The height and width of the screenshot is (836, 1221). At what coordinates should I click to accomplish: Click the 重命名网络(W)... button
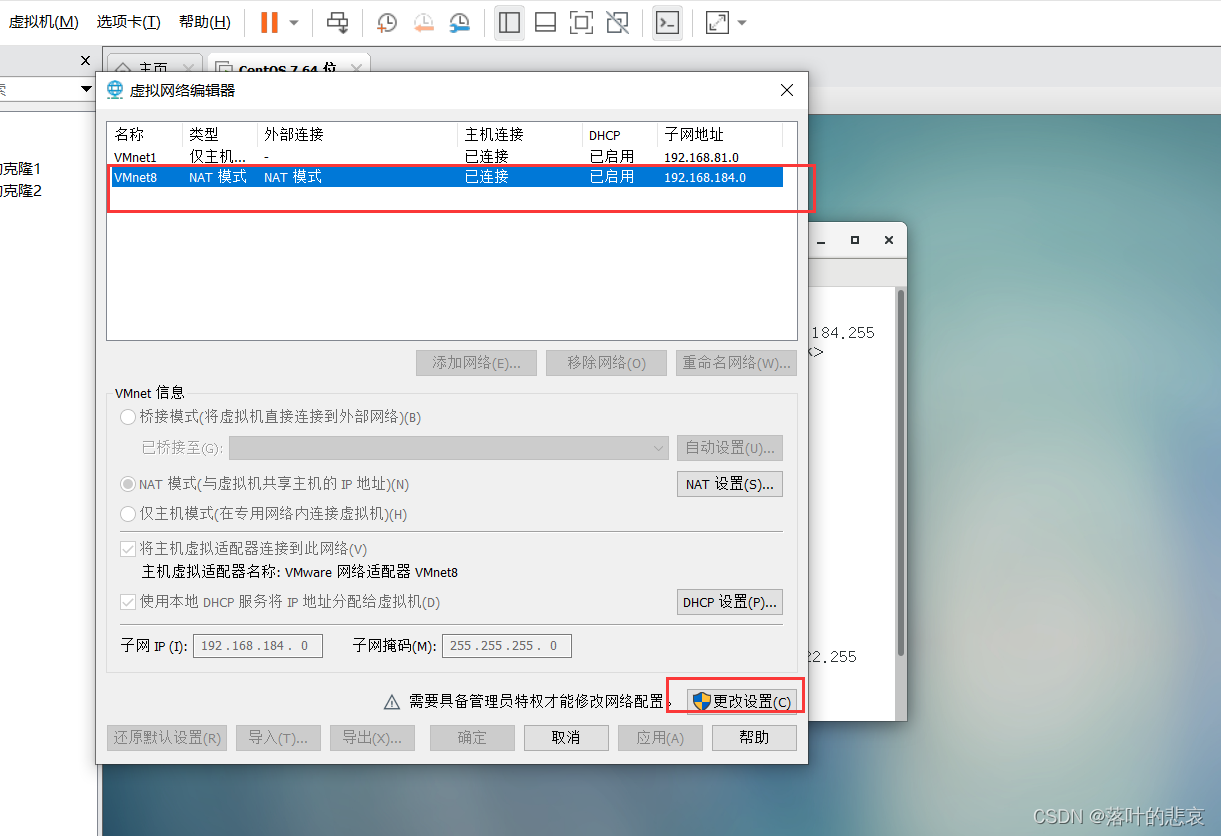736,363
